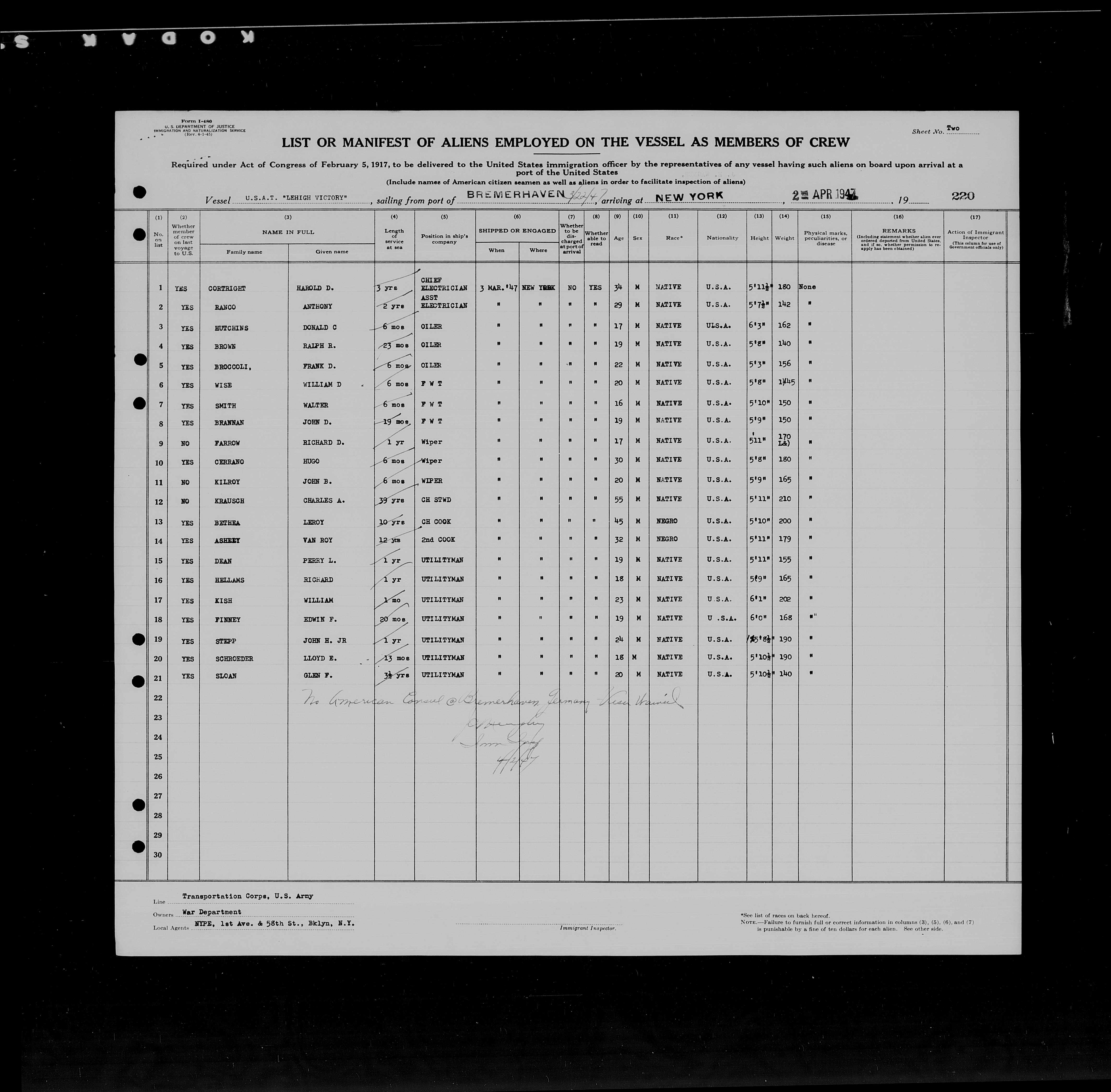Click the manifest title heading
The height and width of the screenshot is (1092, 1111).
565,142
